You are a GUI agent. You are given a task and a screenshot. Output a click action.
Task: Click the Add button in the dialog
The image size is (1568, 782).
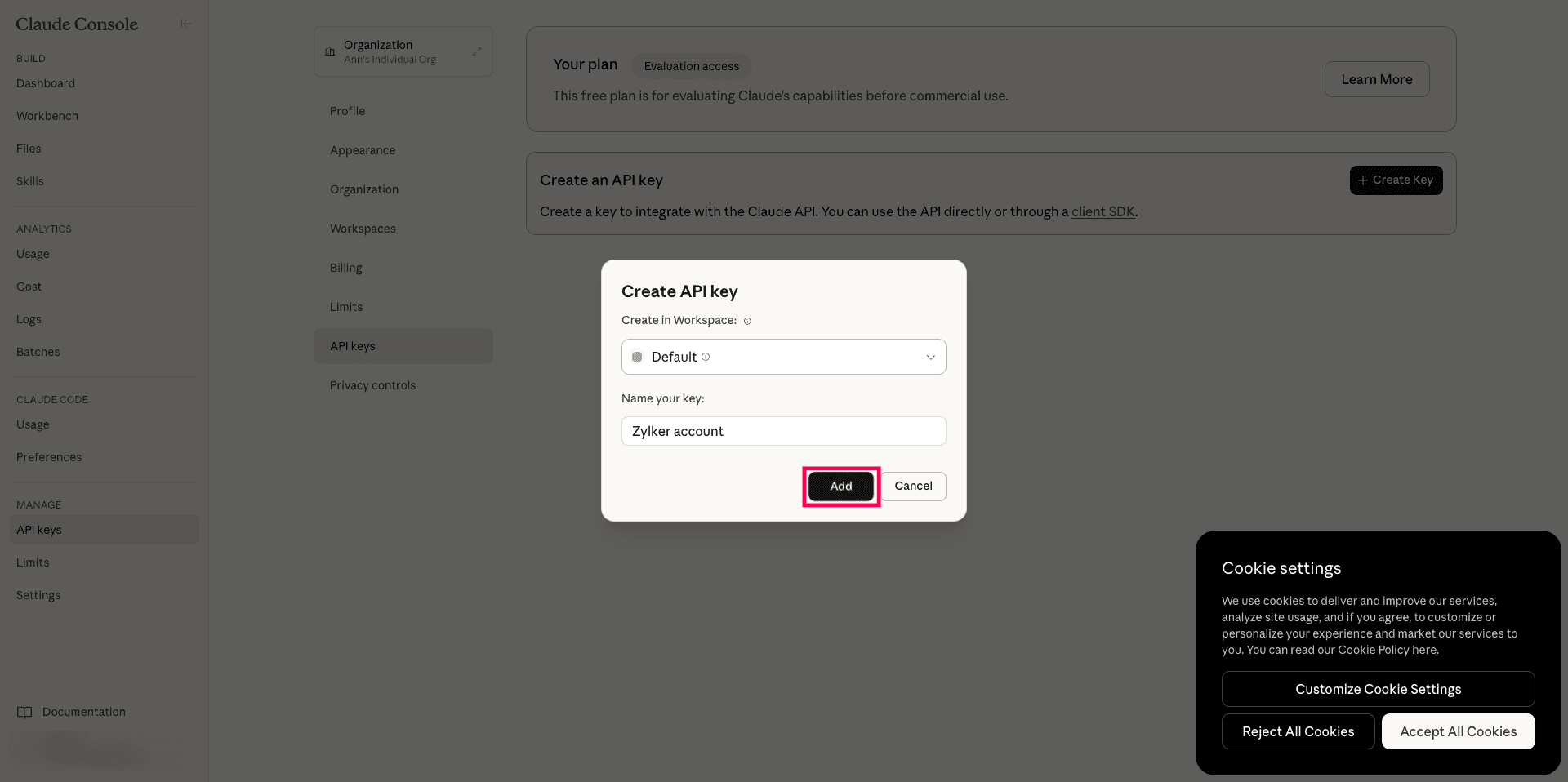pos(841,486)
